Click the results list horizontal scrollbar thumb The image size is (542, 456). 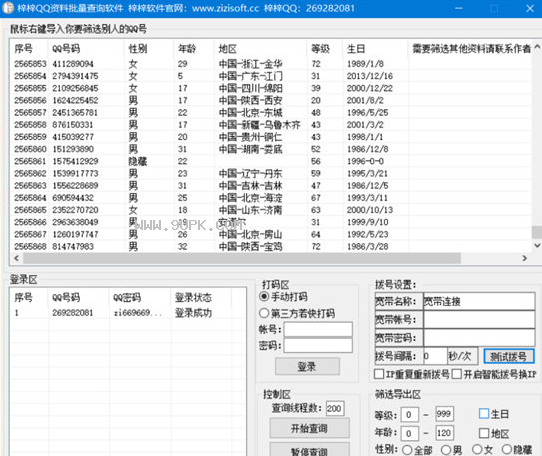[x=242, y=258]
